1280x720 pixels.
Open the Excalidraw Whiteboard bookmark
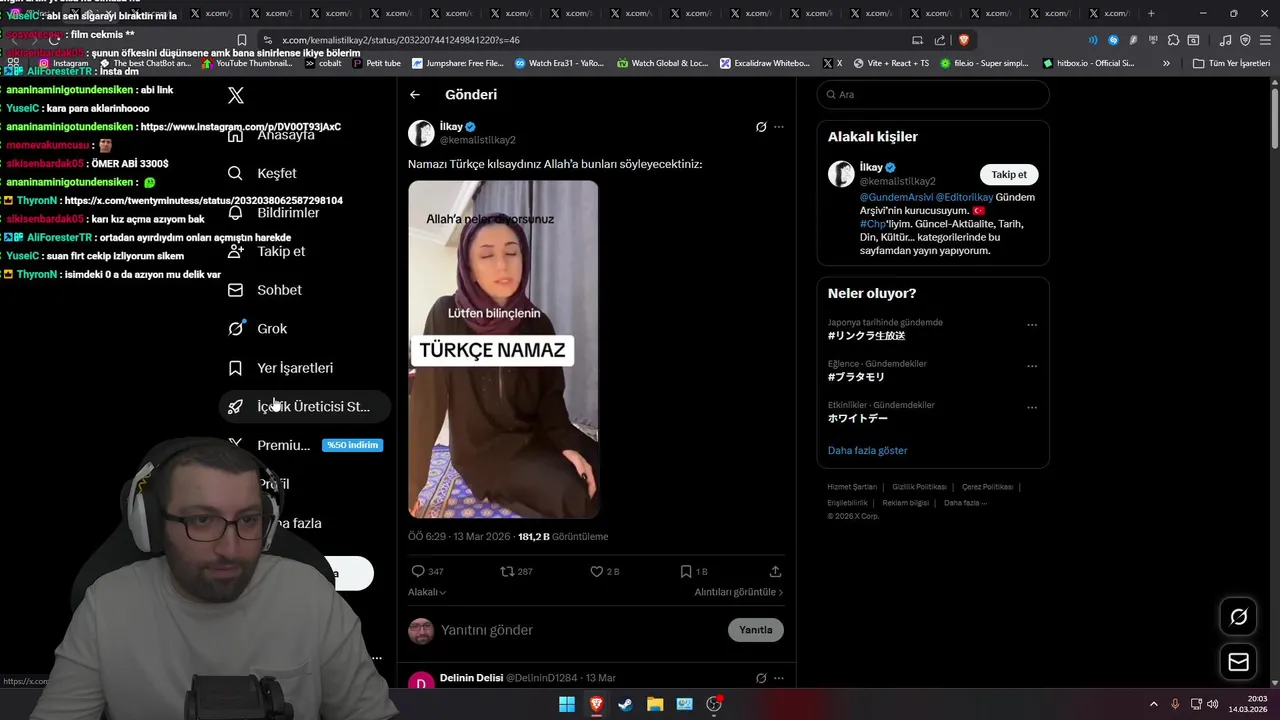[x=763, y=63]
